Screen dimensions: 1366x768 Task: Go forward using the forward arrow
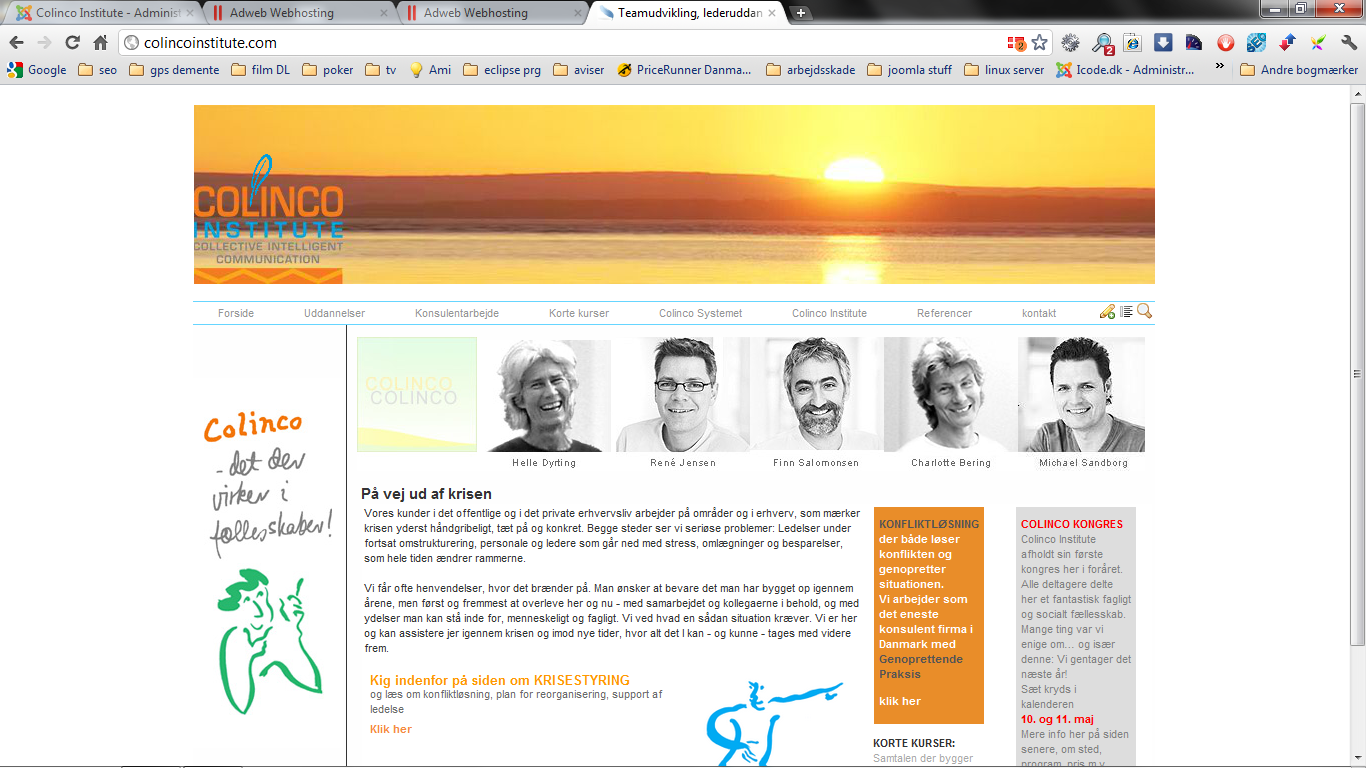[x=44, y=43]
